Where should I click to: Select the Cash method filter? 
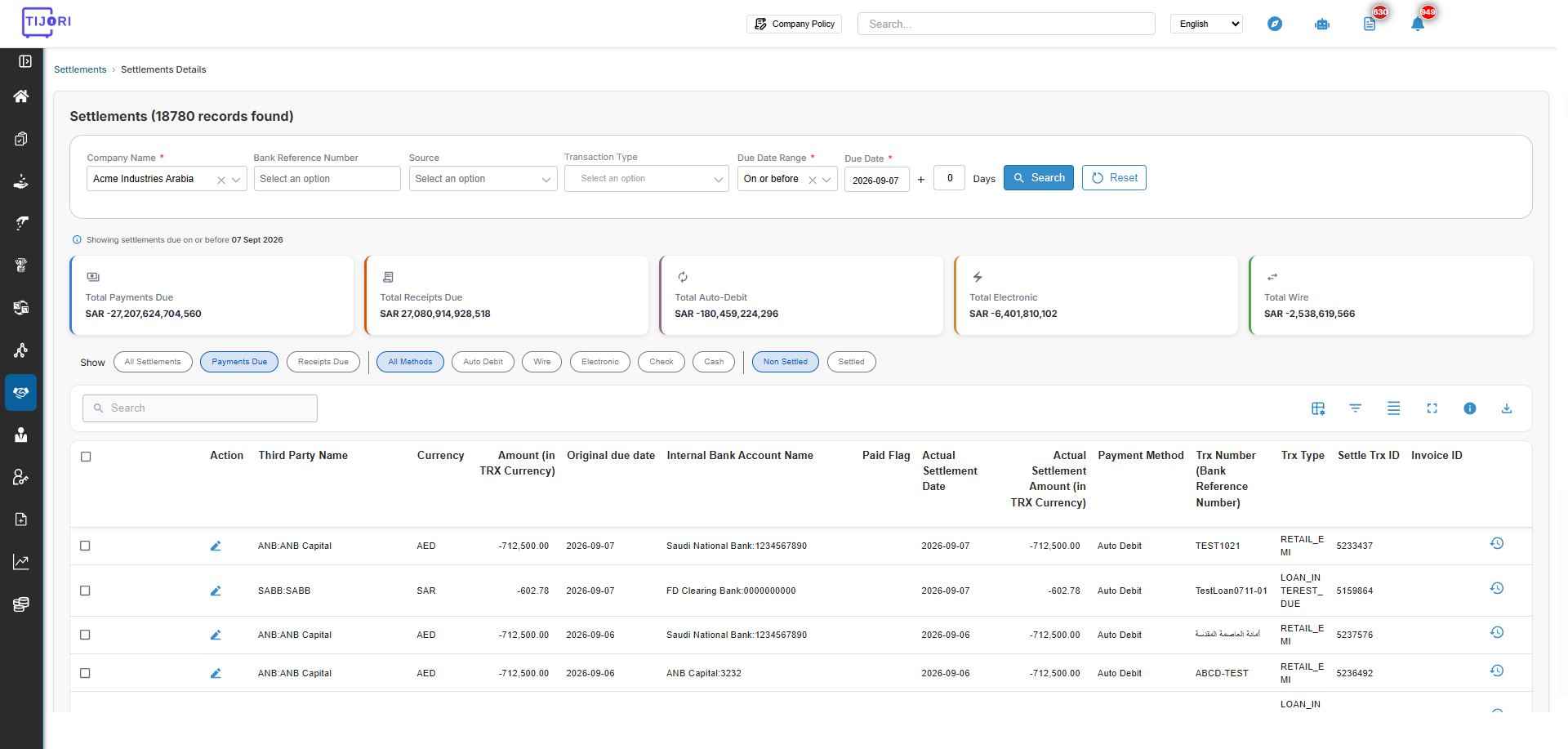point(714,362)
